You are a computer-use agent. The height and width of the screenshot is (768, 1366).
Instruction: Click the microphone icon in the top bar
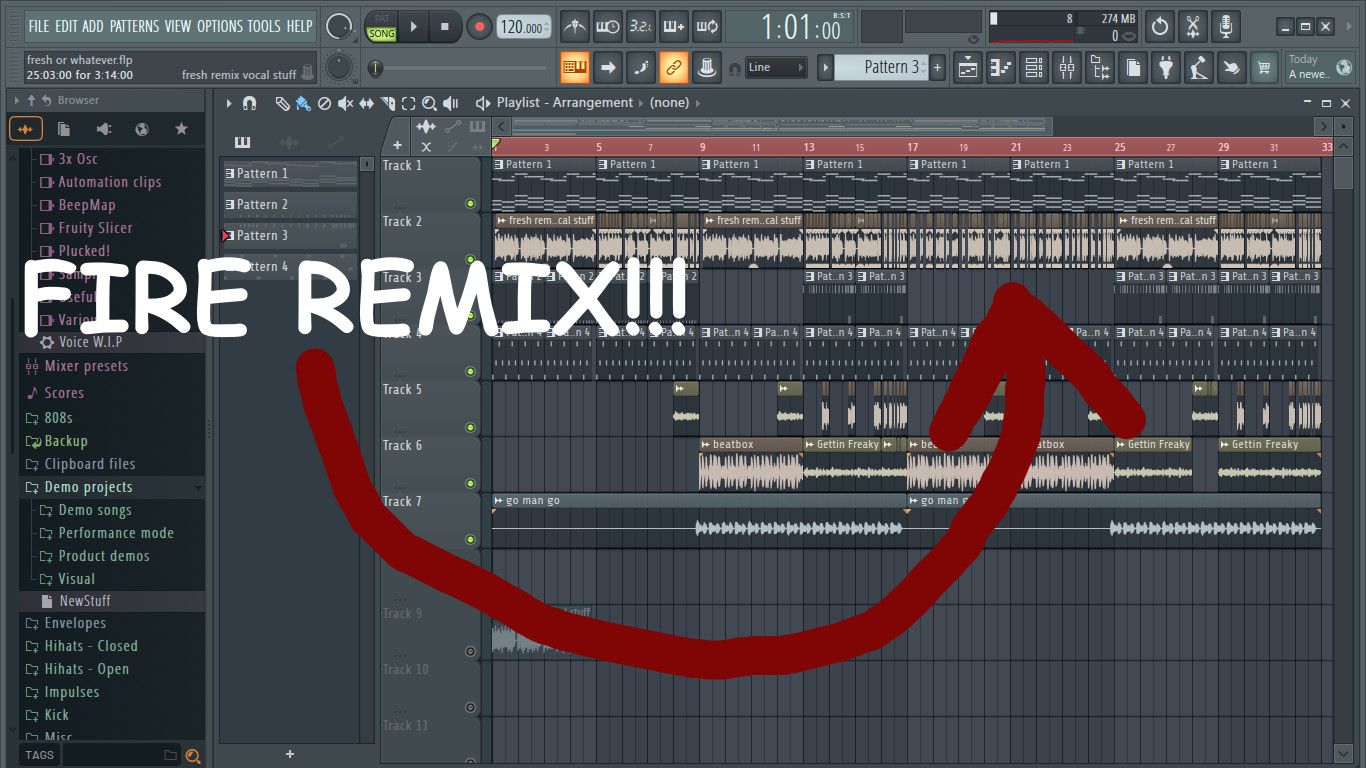click(1225, 26)
